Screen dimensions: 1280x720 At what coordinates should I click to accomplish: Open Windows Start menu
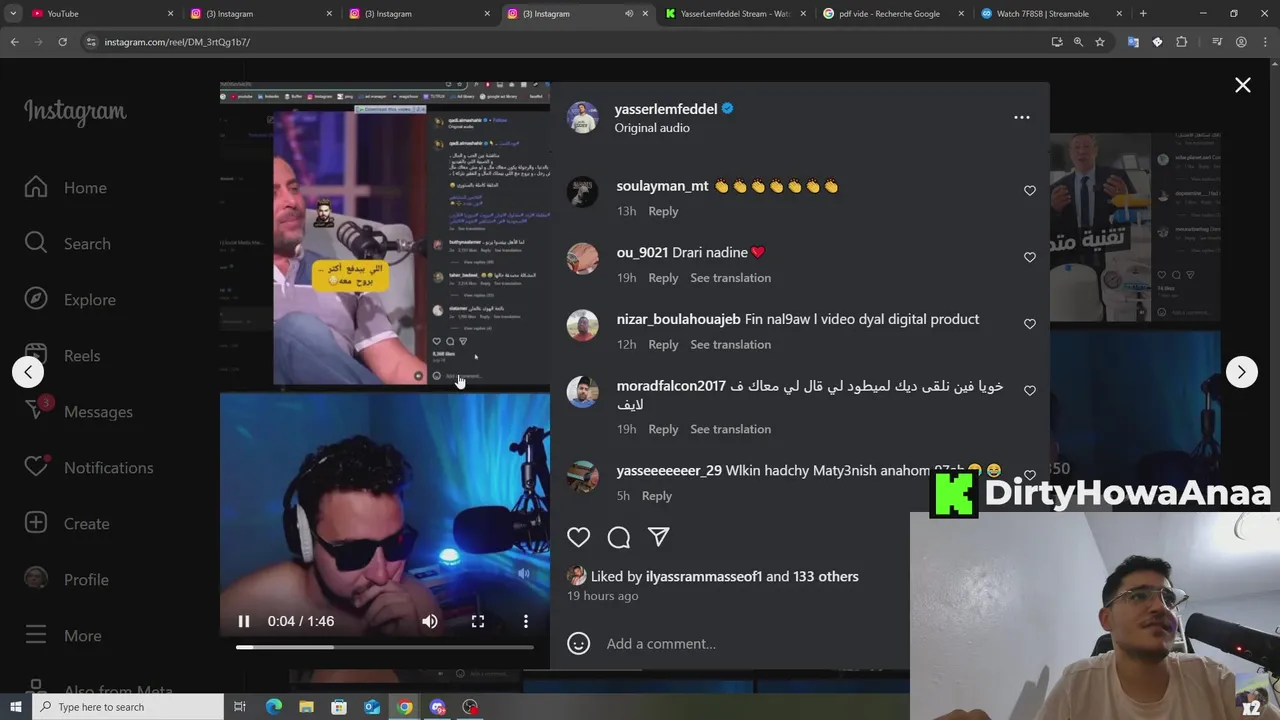click(x=16, y=707)
